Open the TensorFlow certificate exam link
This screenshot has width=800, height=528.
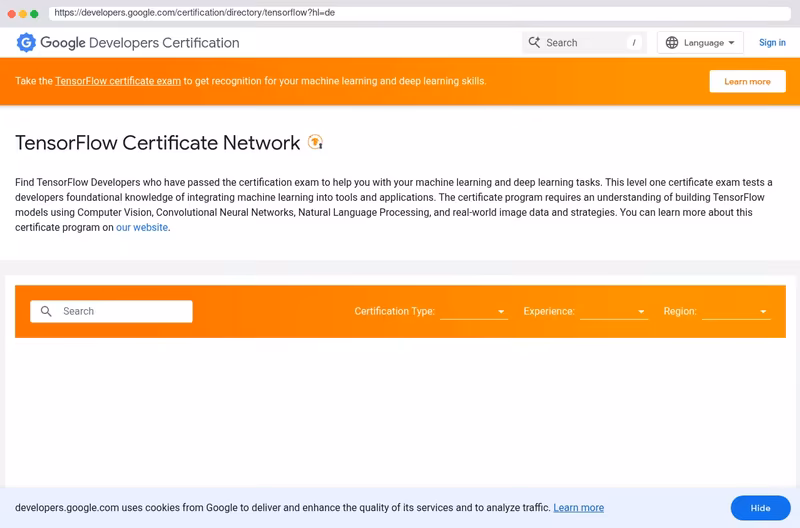click(118, 81)
